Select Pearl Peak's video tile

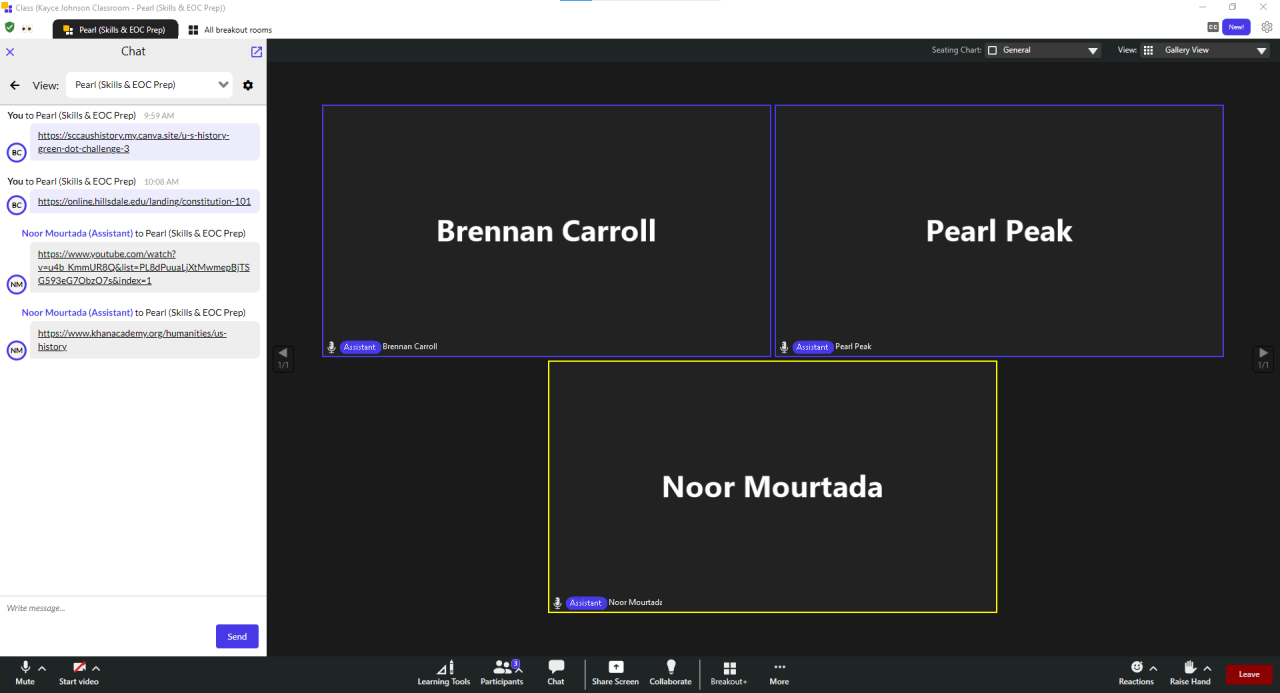coord(999,231)
